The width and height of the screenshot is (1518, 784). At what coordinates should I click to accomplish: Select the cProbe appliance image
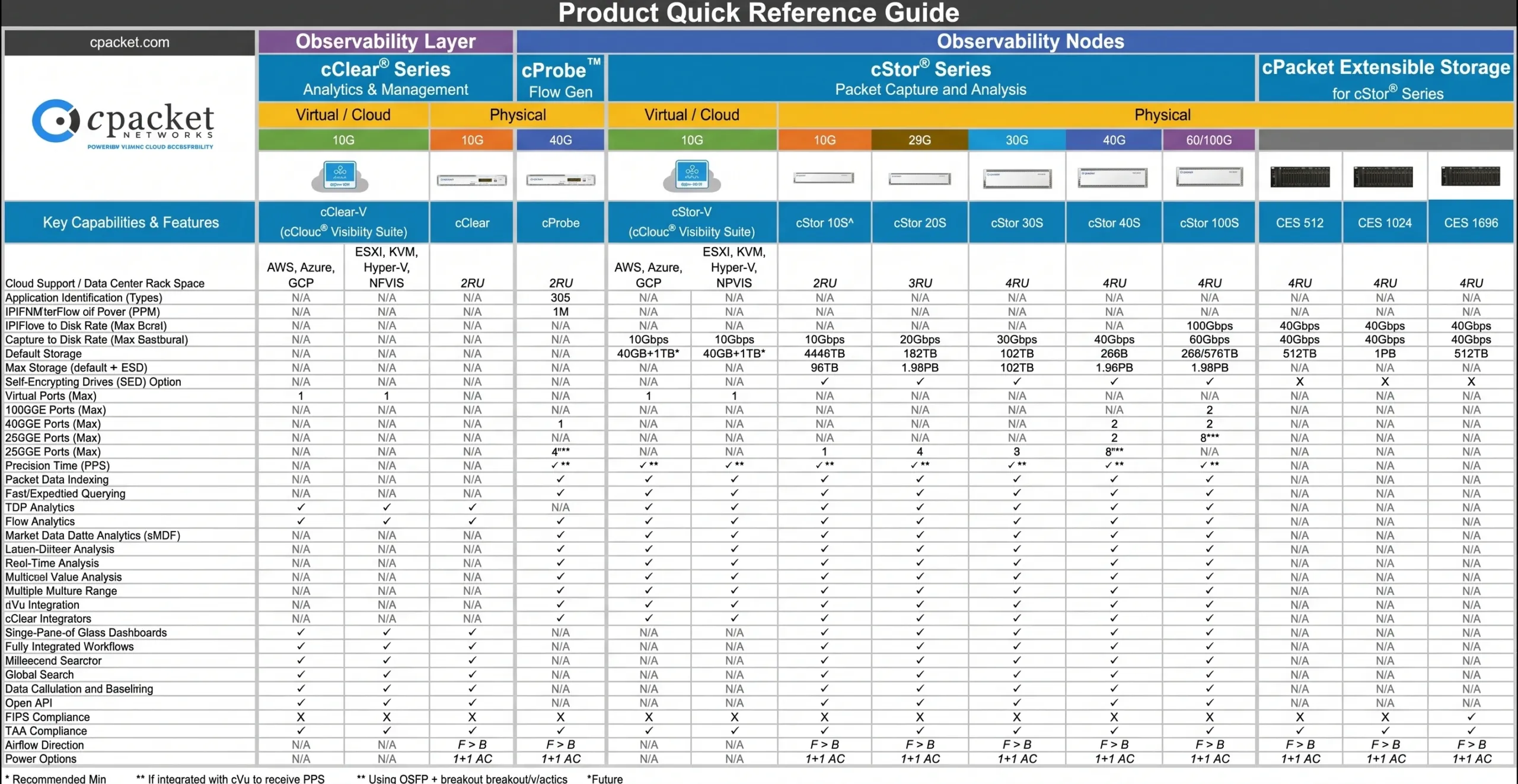pos(560,180)
